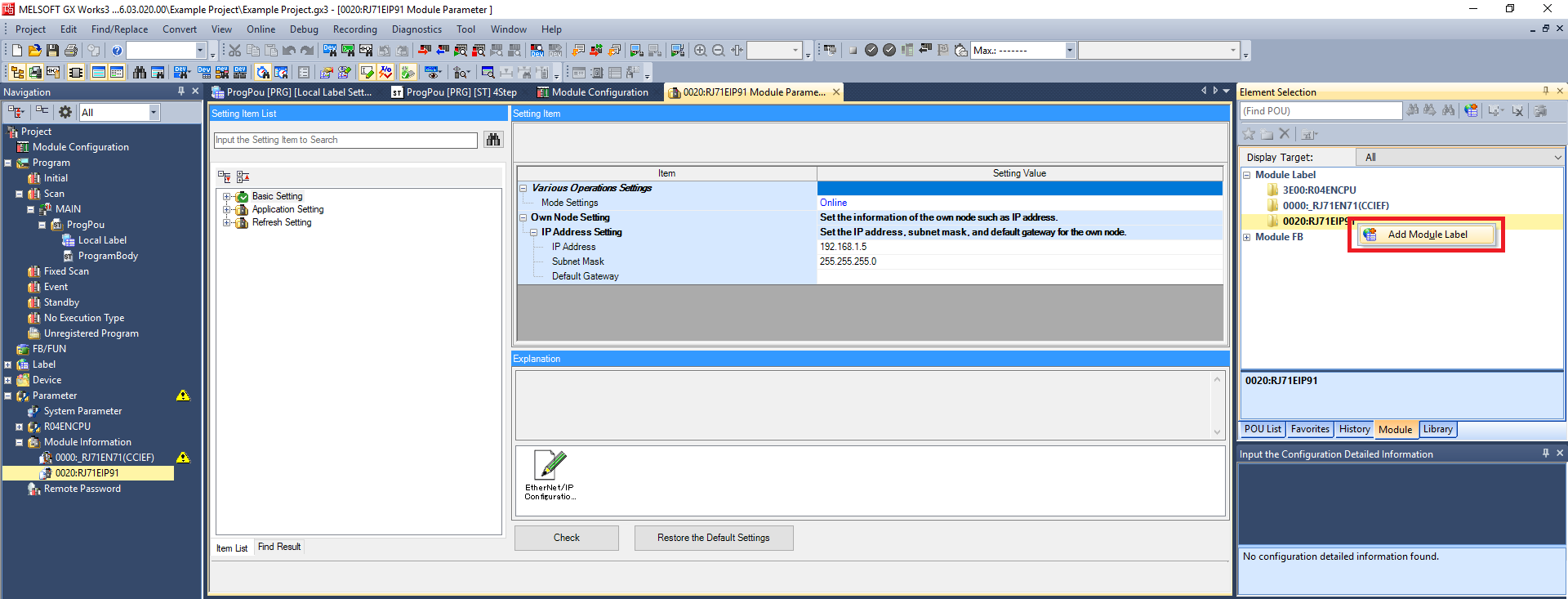Open help via the blue question mark icon
The height and width of the screenshot is (599, 1568).
coord(117,51)
